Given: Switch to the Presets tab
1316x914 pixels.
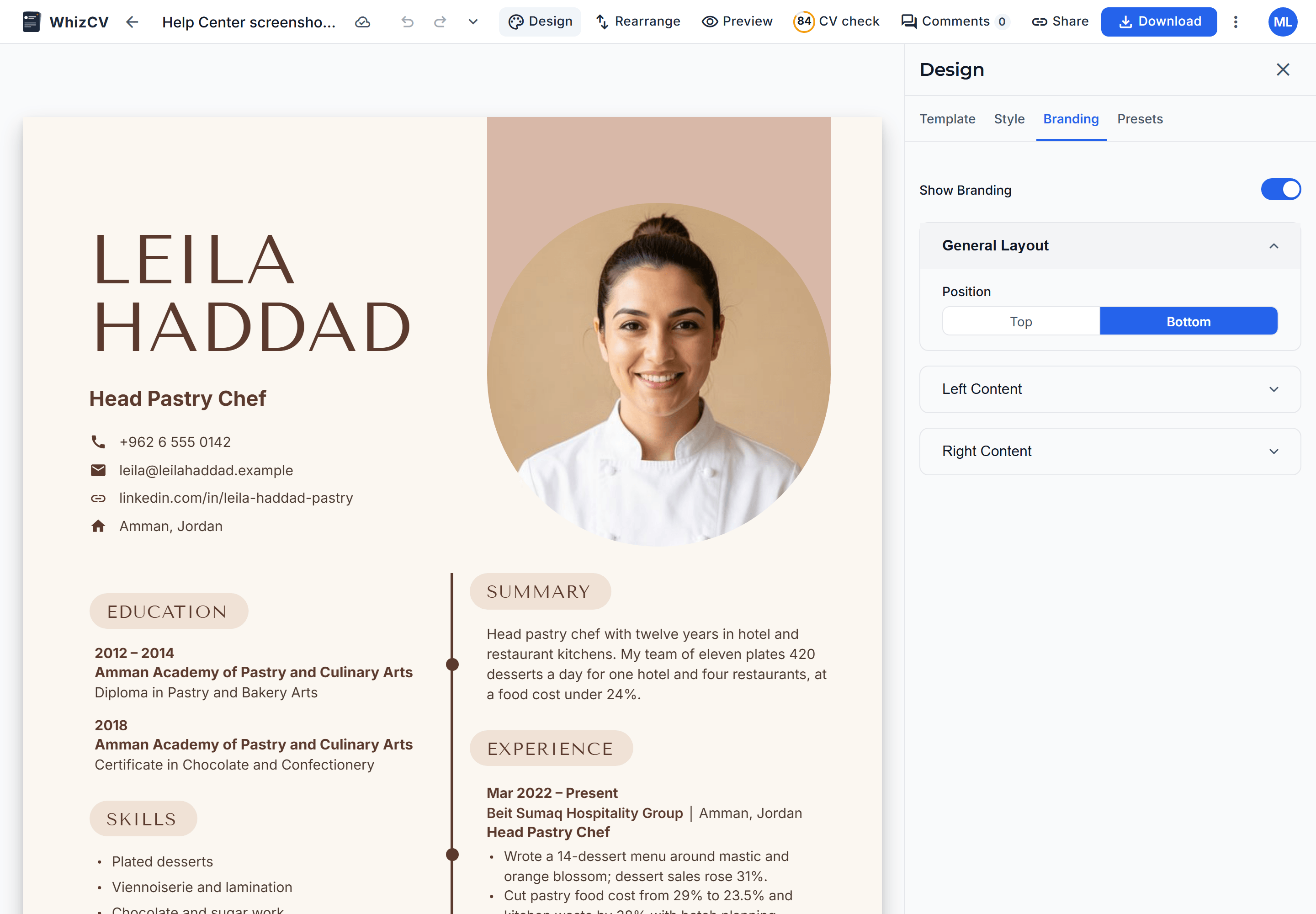Looking at the screenshot, I should tap(1140, 118).
